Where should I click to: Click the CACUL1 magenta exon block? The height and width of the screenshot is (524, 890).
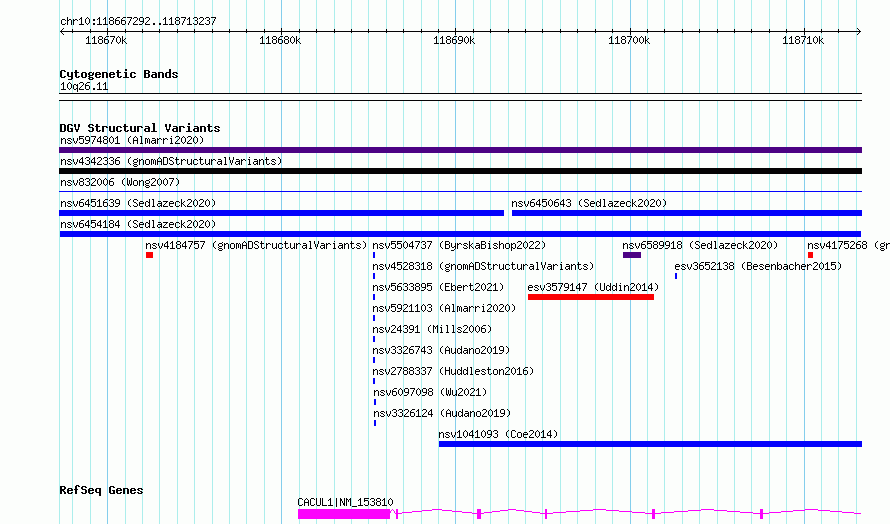(344, 514)
